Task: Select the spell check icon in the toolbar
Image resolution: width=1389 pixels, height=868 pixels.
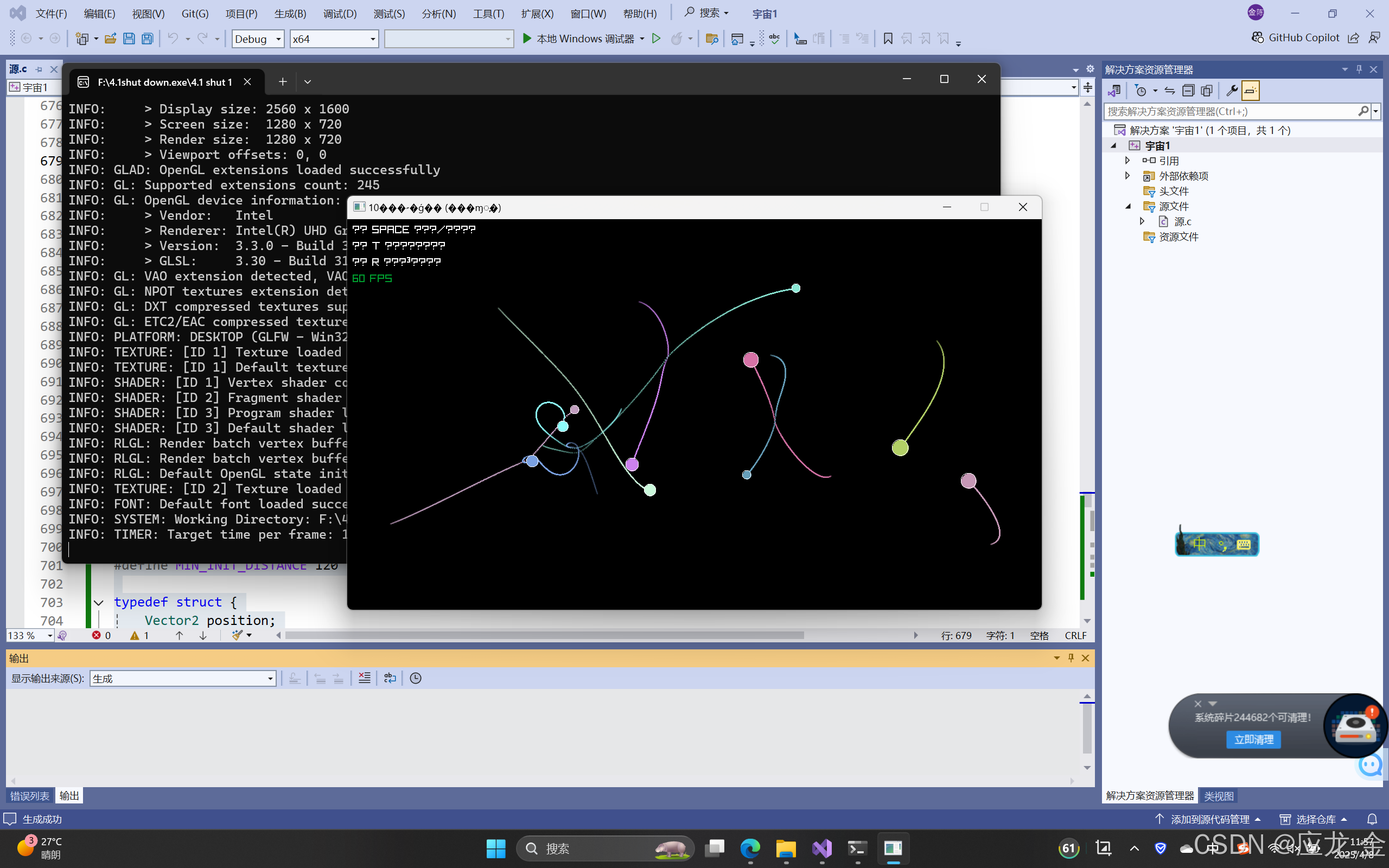Action: click(x=774, y=38)
